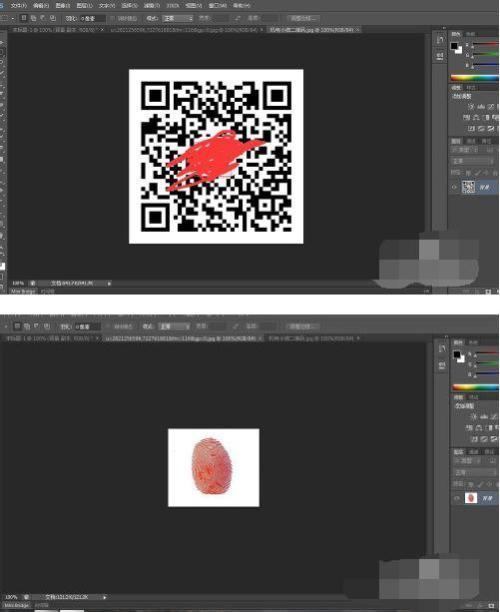Click properties panel icon in the bottom window

point(441,365)
